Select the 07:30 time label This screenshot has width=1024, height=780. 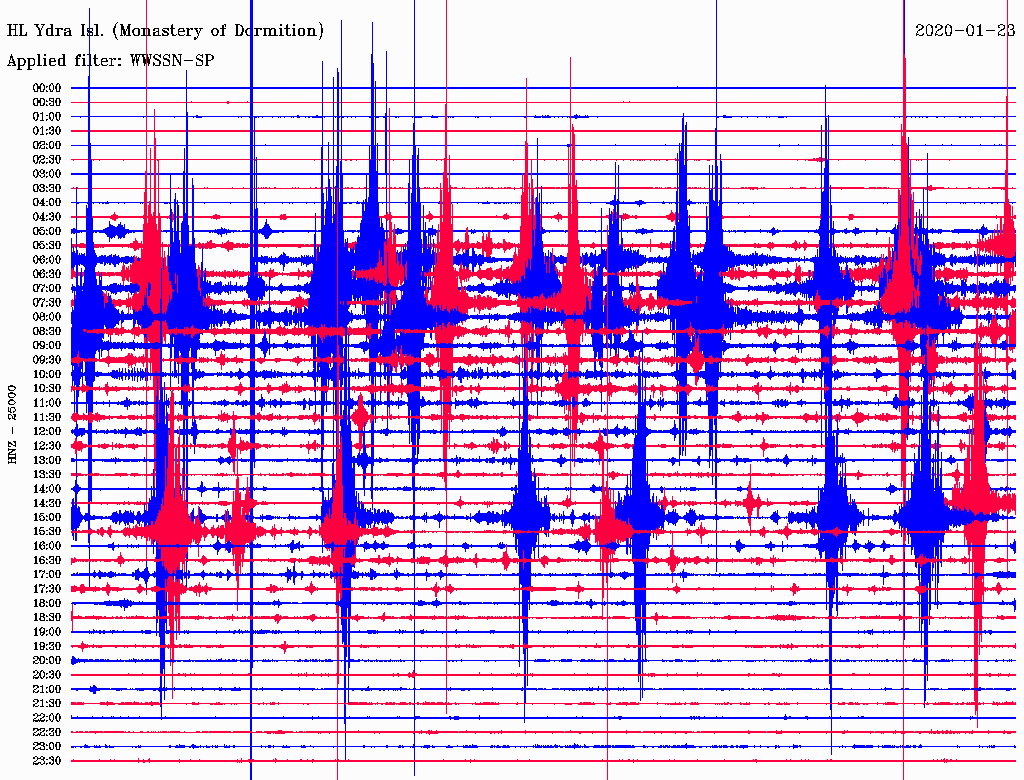pos(47,302)
